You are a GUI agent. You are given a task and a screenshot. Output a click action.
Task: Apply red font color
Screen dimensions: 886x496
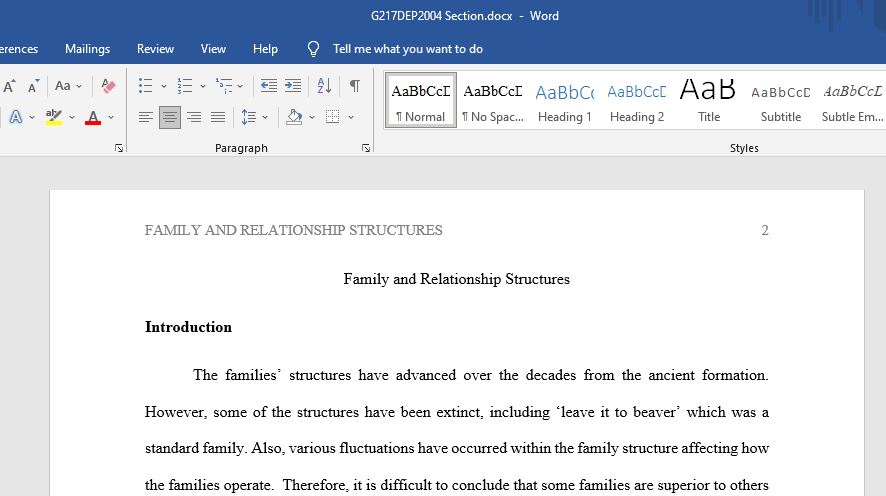click(x=93, y=117)
